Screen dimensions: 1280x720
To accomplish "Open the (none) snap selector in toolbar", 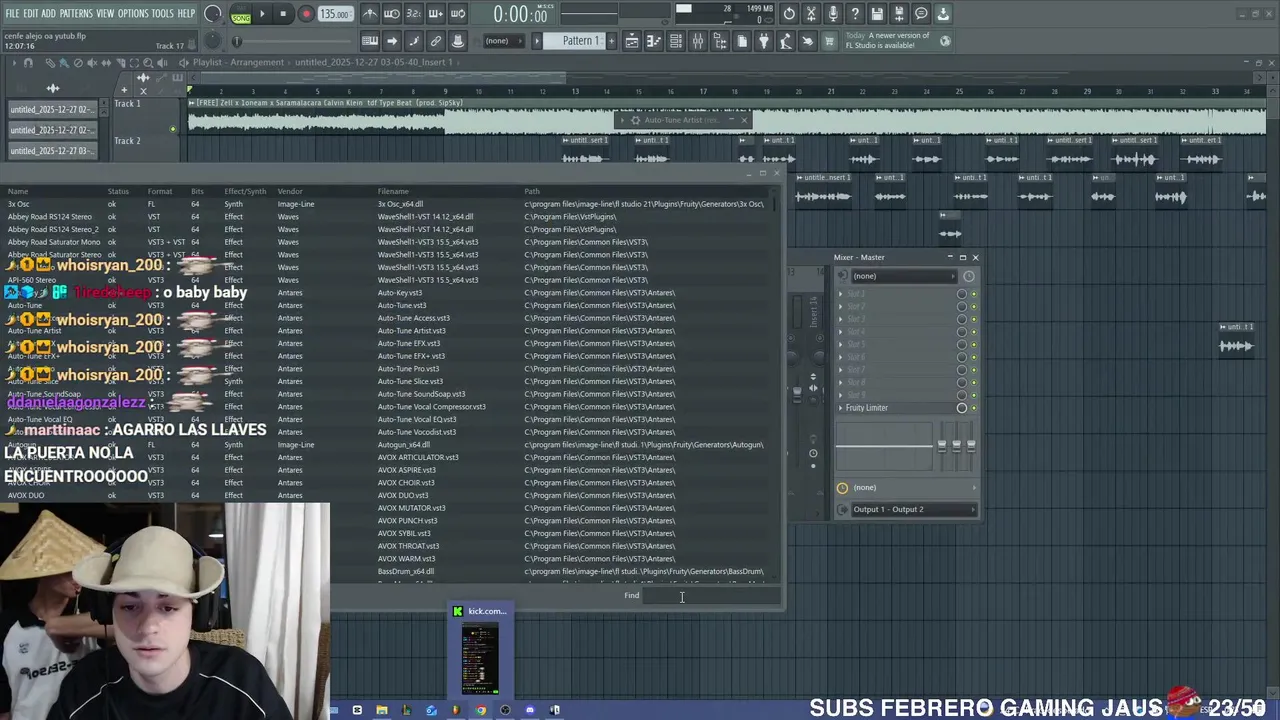I will [503, 41].
